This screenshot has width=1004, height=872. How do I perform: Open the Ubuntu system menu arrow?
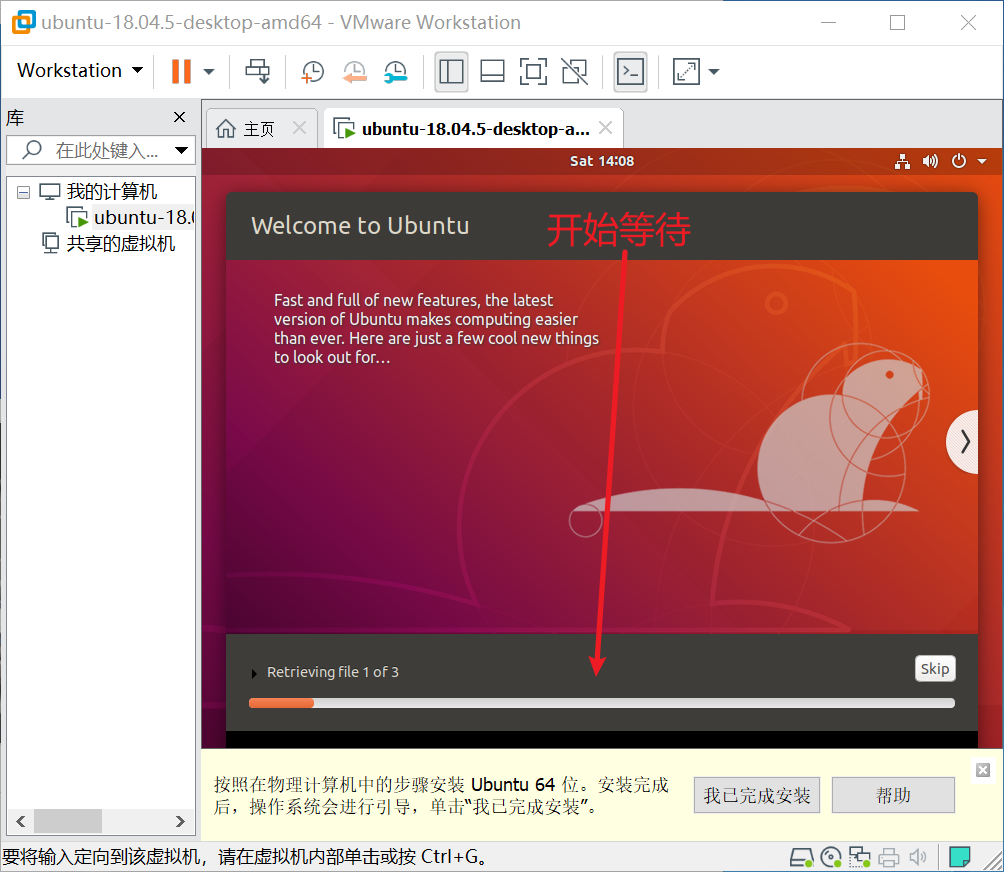pos(982,161)
